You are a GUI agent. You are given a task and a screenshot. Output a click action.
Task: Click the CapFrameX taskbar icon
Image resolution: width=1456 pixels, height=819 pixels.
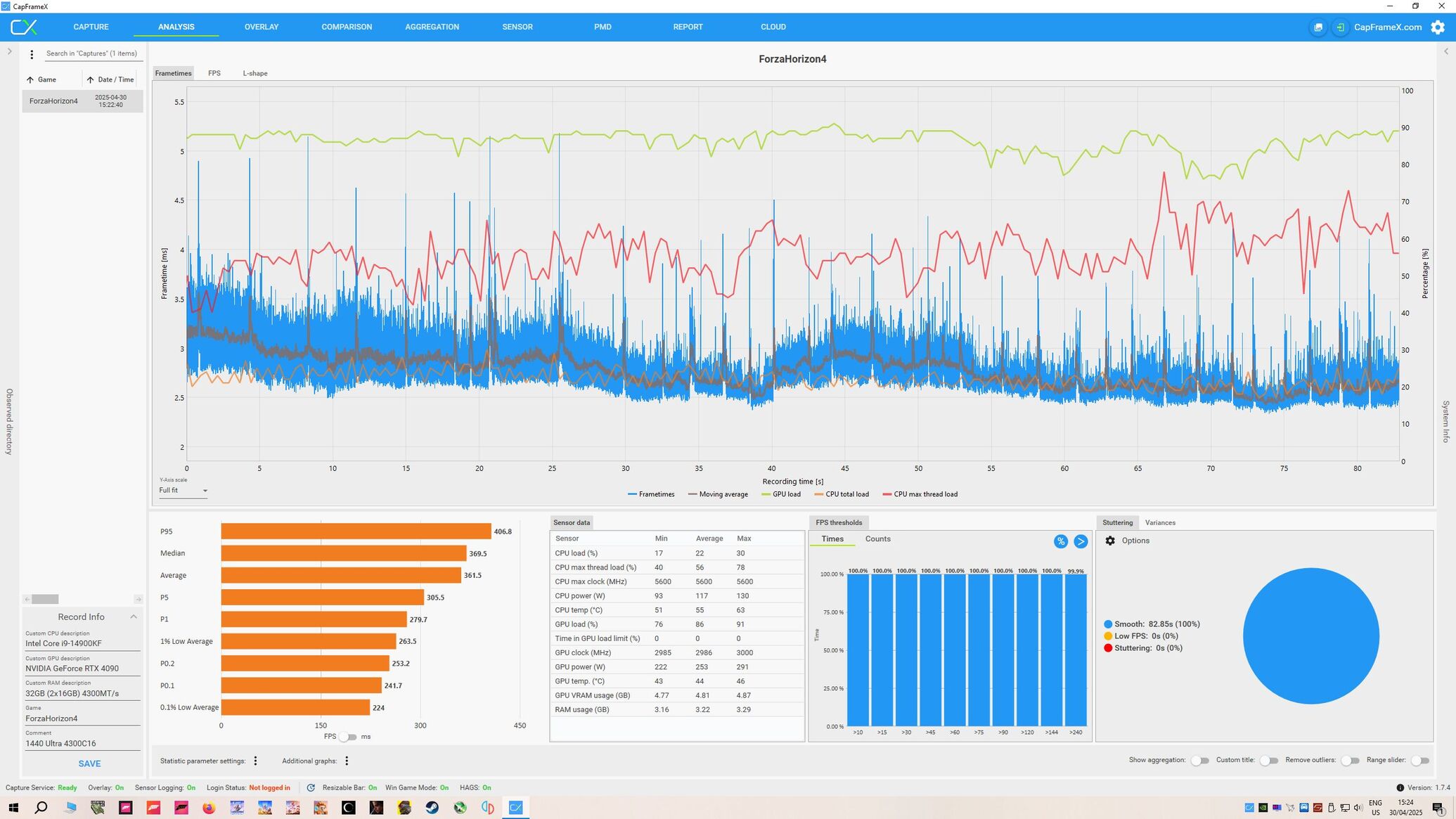pos(515,807)
